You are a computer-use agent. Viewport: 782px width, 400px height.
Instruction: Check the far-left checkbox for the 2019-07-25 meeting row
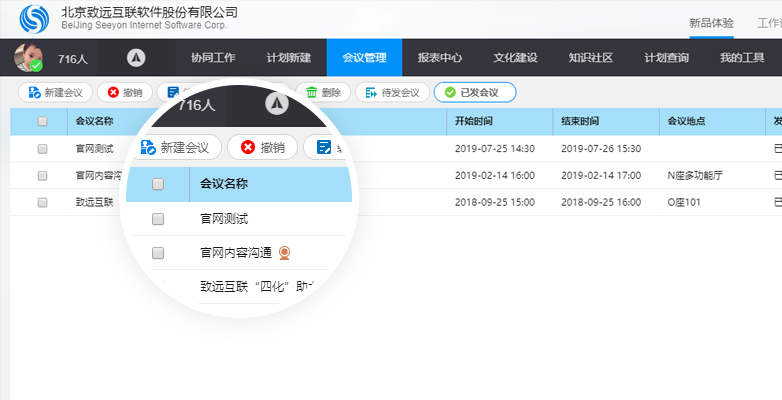(42, 148)
